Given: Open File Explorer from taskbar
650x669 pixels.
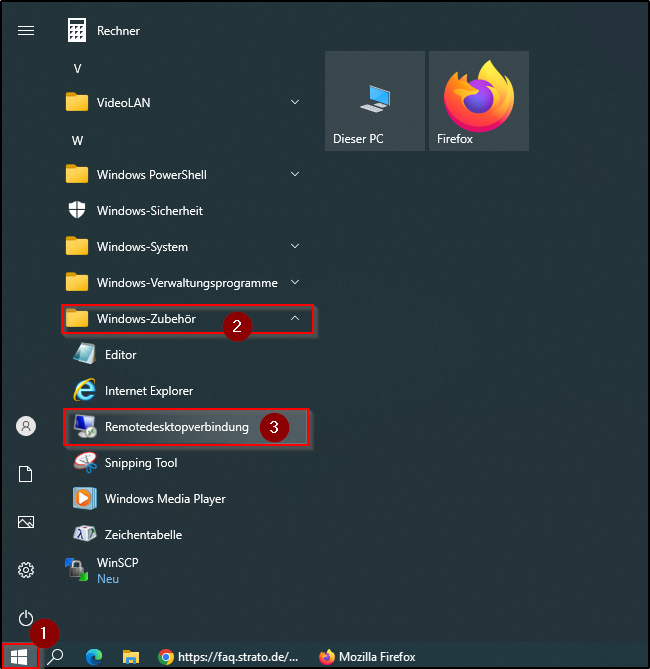Looking at the screenshot, I should [131, 657].
